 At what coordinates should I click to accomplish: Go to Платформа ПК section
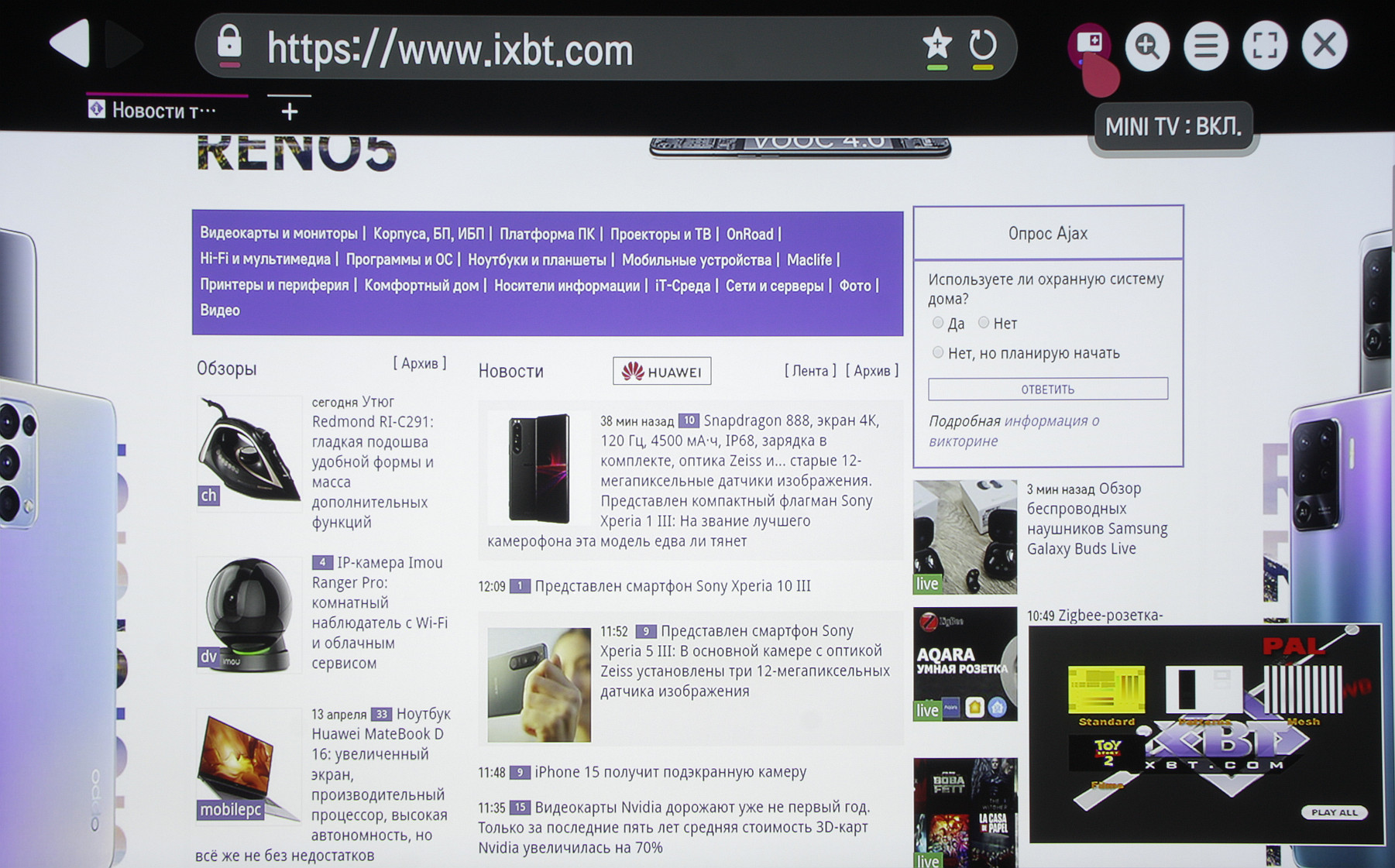pos(547,234)
